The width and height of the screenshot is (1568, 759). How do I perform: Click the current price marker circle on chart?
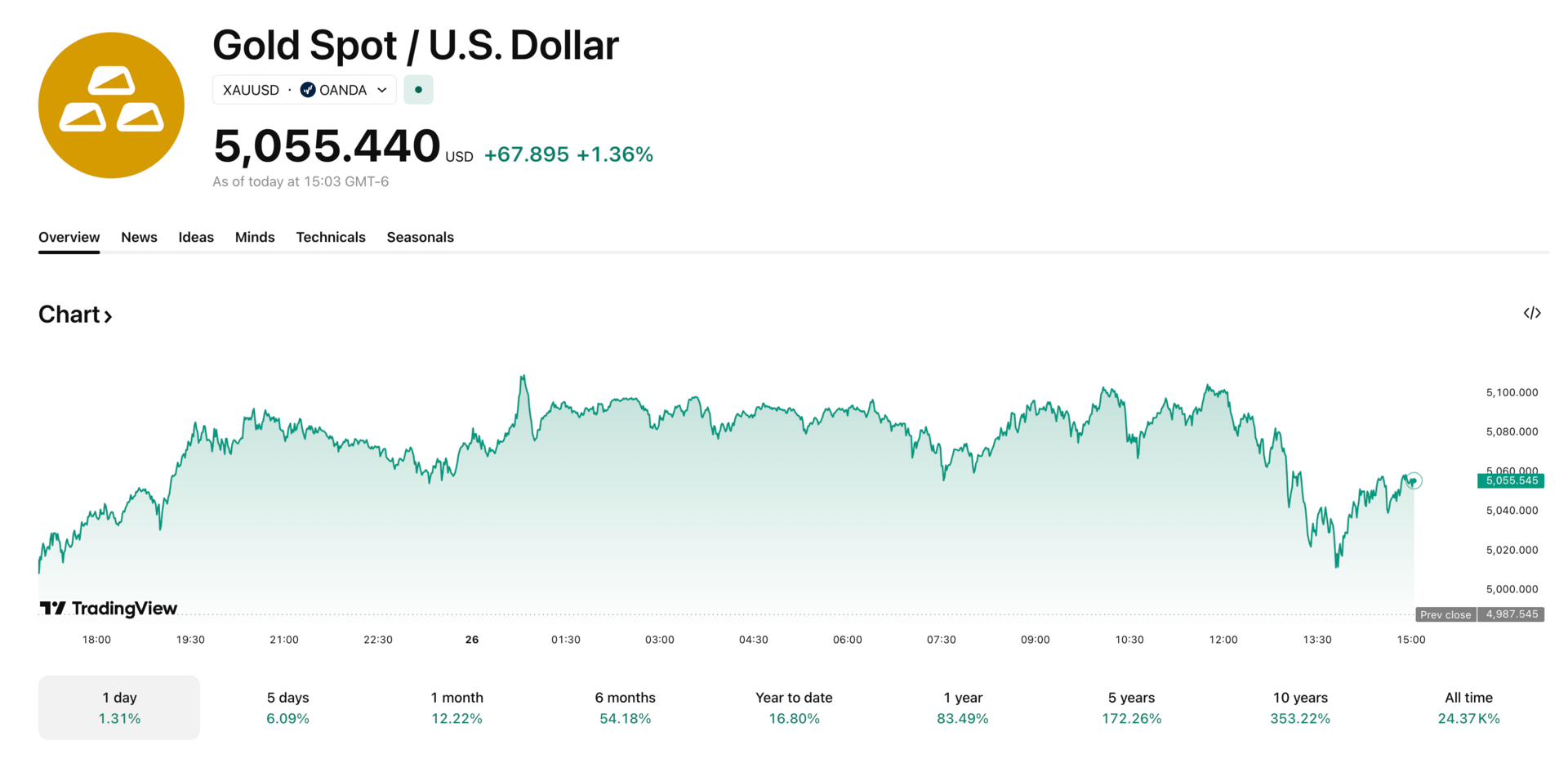(1414, 481)
